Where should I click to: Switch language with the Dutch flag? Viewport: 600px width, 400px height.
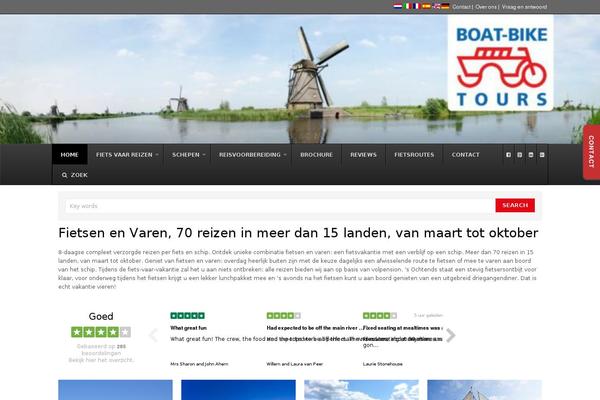pyautogui.click(x=398, y=6)
